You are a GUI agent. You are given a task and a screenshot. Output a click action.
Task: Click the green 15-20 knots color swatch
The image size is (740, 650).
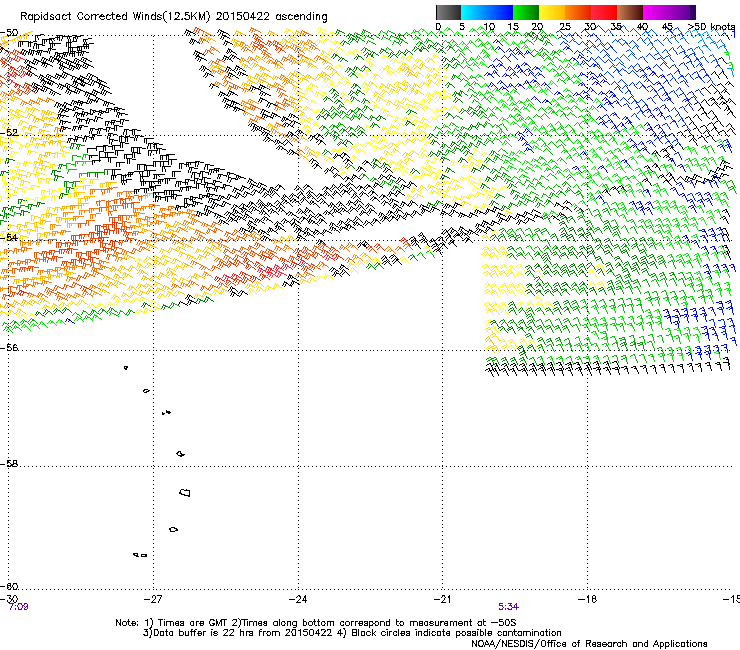[x=526, y=12]
